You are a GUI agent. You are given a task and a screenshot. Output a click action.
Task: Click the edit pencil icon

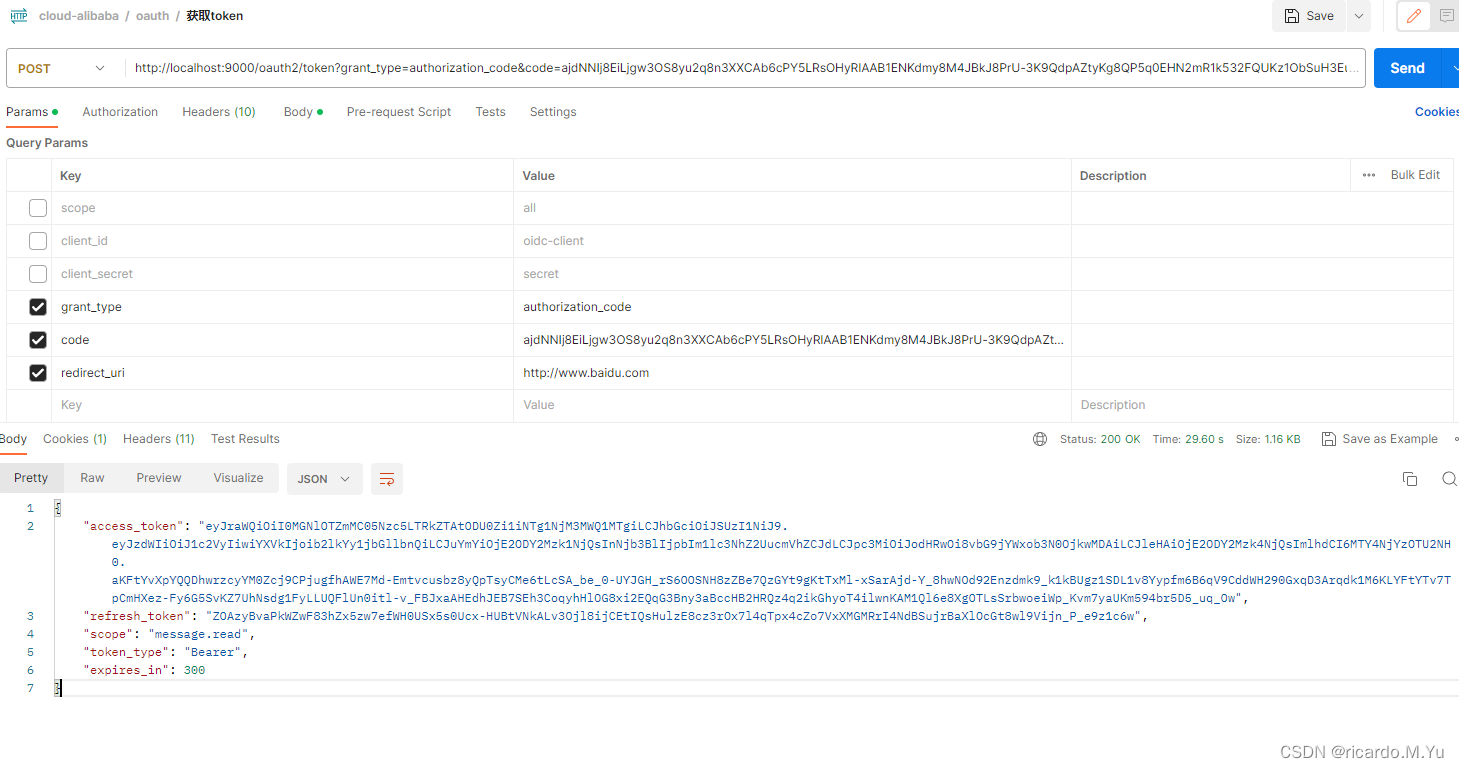pos(1414,16)
